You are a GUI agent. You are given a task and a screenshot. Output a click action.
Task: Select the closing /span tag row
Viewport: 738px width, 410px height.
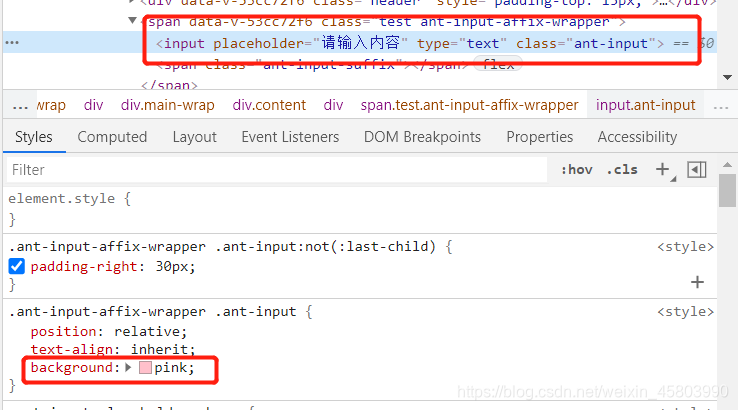pos(169,85)
